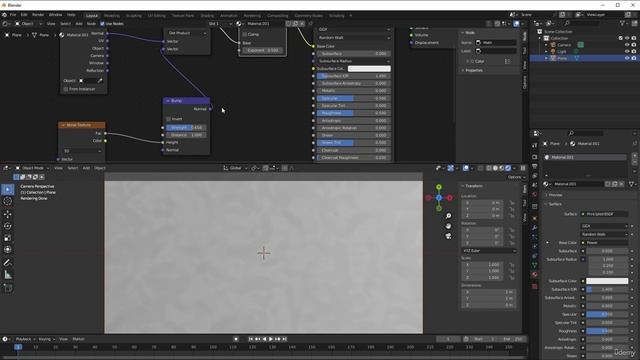Open viewport Options button
640x360 pixels.
(x=516, y=177)
